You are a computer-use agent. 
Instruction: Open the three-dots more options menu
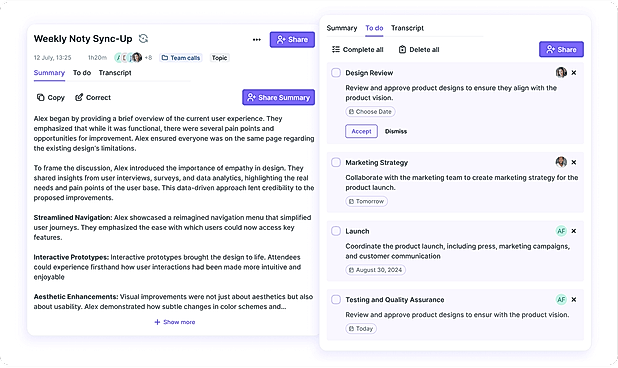click(x=257, y=39)
